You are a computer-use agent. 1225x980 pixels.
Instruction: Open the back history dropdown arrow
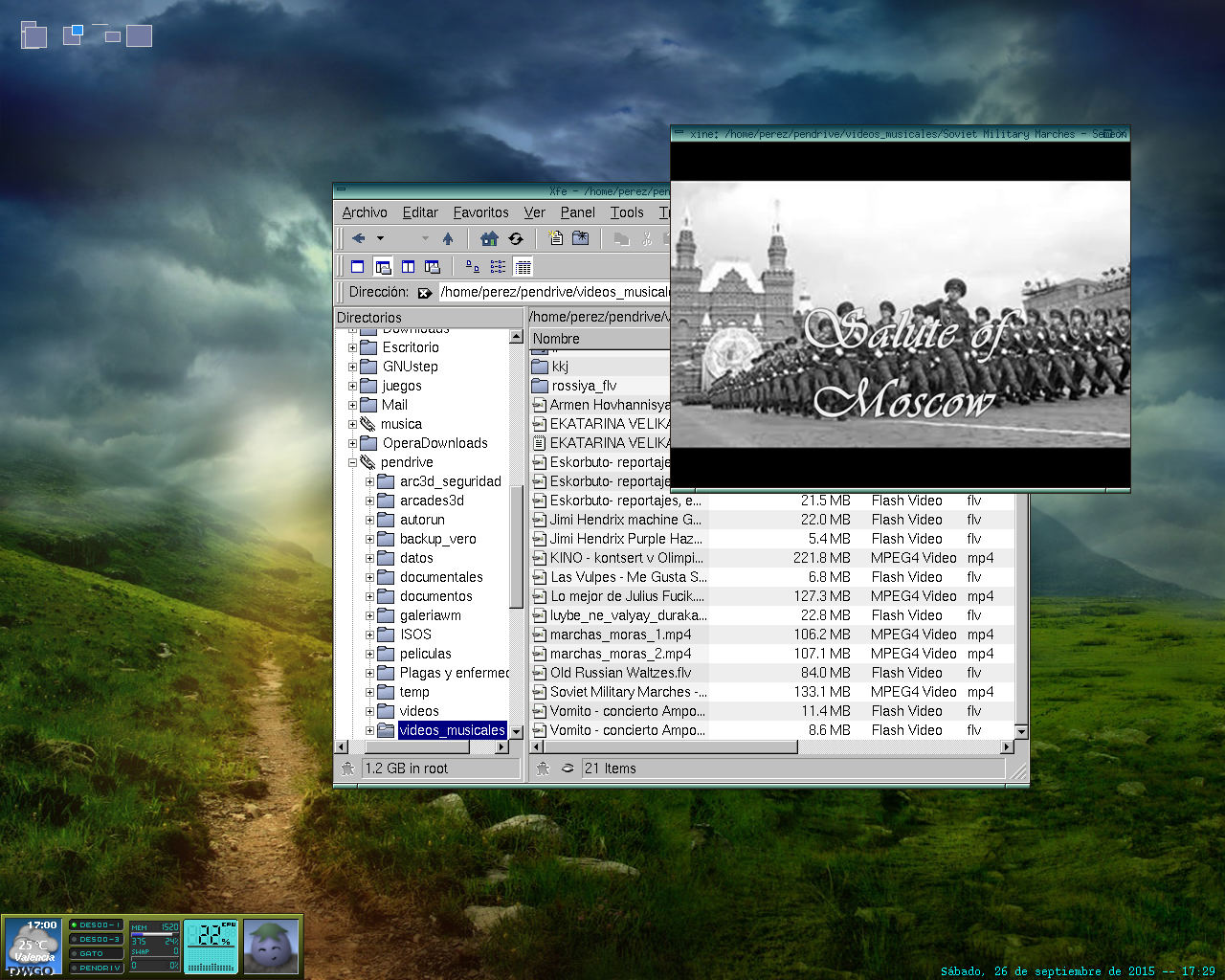click(x=380, y=238)
